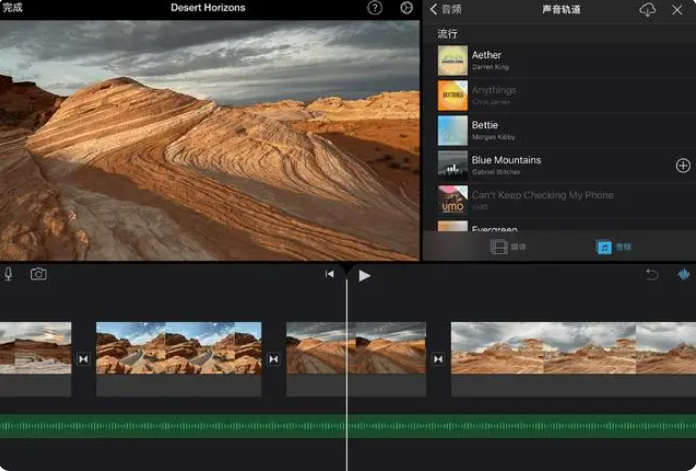This screenshot has height=471, width=696.
Task: Skip to the beginning of timeline
Action: (329, 274)
